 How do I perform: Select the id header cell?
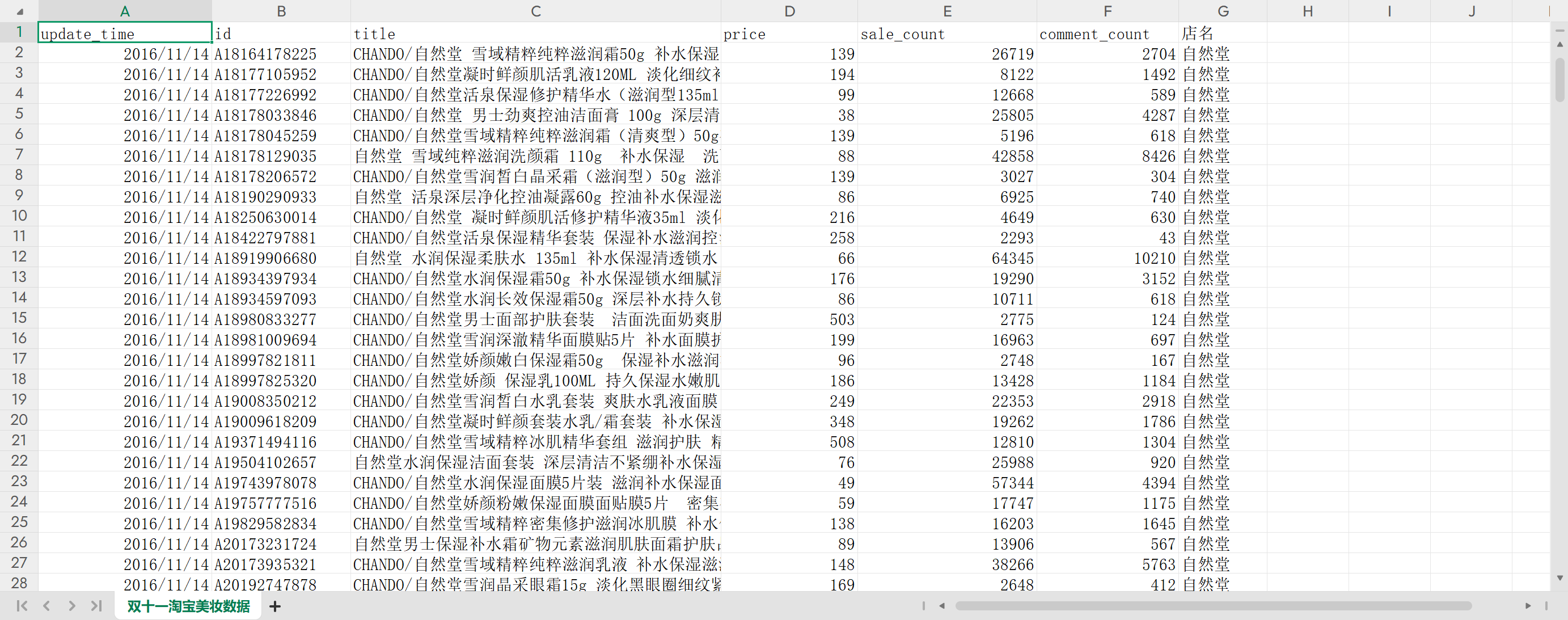point(281,33)
